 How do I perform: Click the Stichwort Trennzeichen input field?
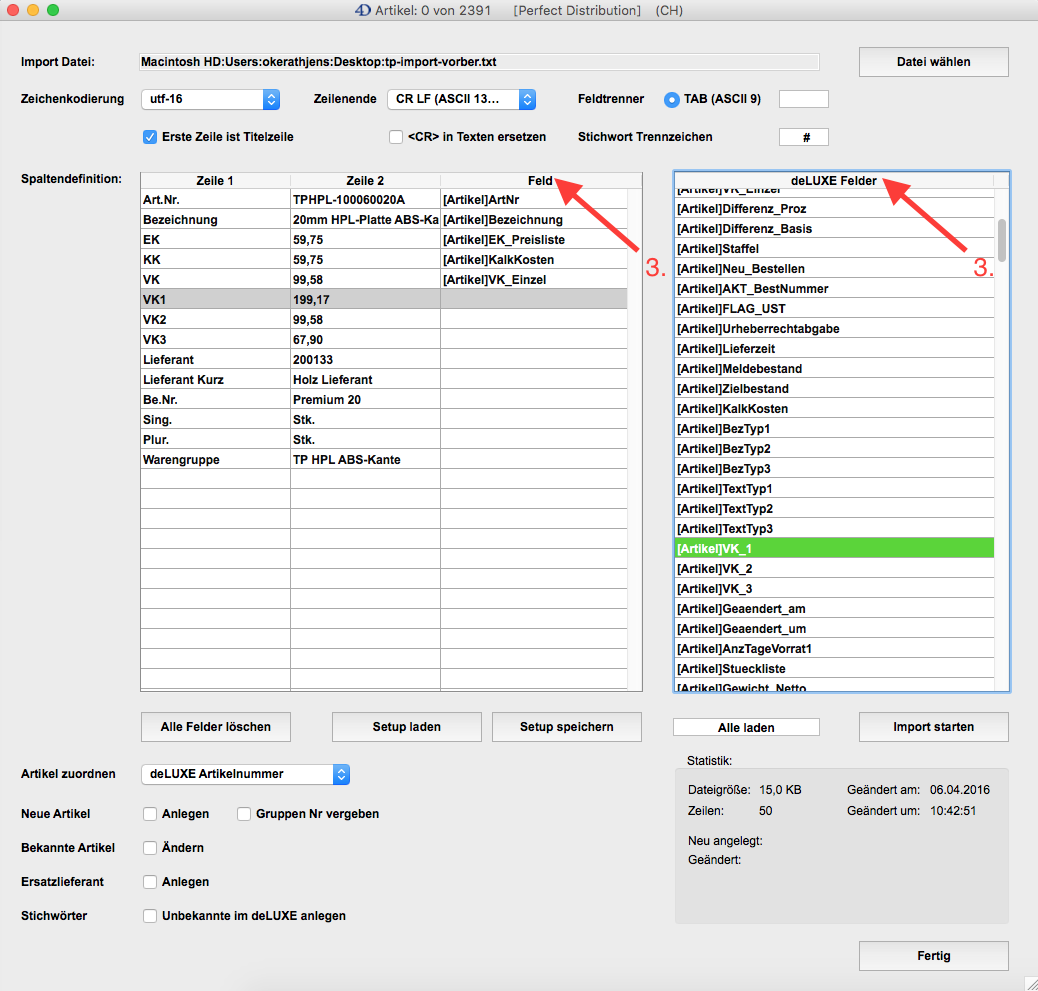(x=803, y=137)
